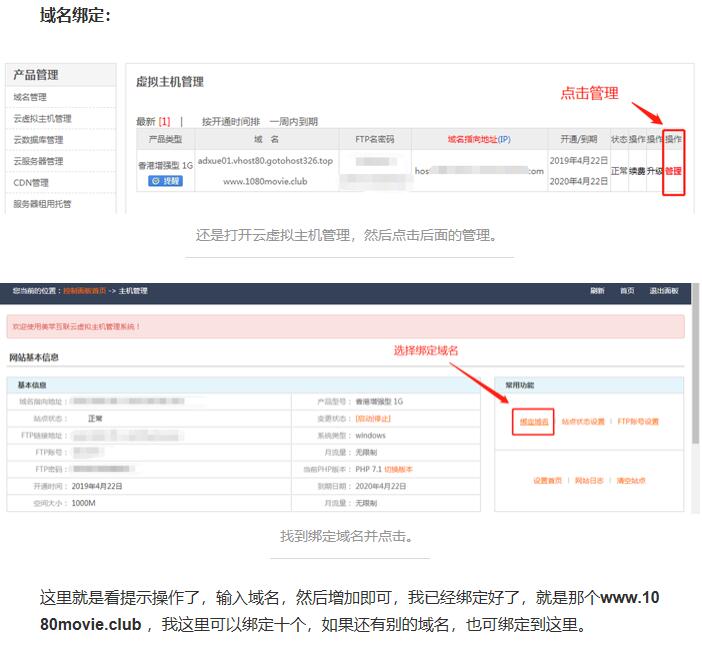
Task: Filter hosts by 最新 [1]
Action: pos(153,121)
